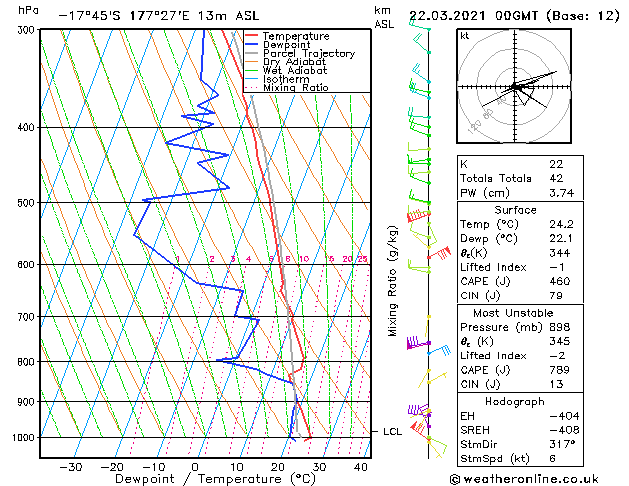This screenshot has width=629, height=486.
Task: Click the hodograph polar plot
Action: pyautogui.click(x=514, y=86)
